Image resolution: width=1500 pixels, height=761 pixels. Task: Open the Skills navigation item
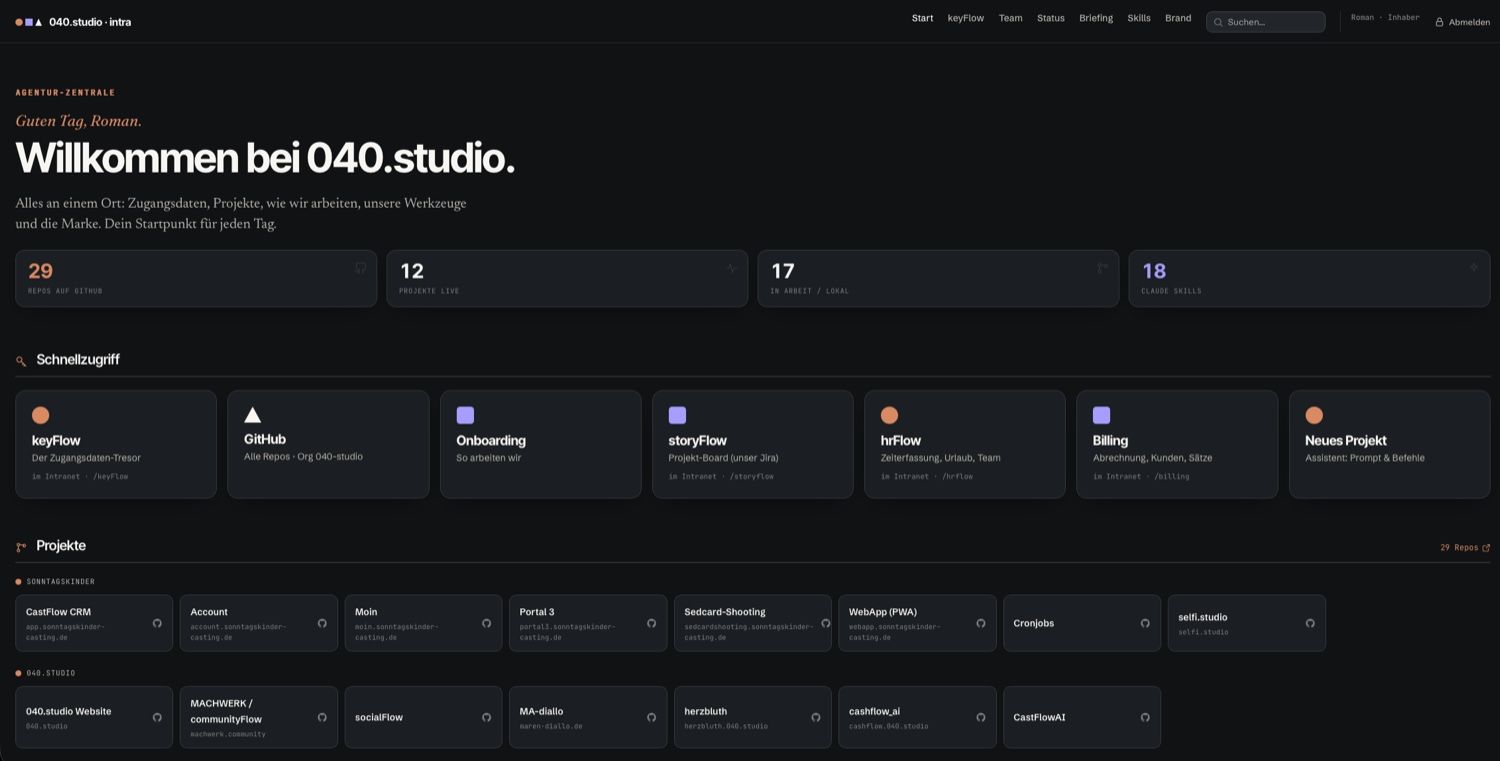tap(1139, 18)
